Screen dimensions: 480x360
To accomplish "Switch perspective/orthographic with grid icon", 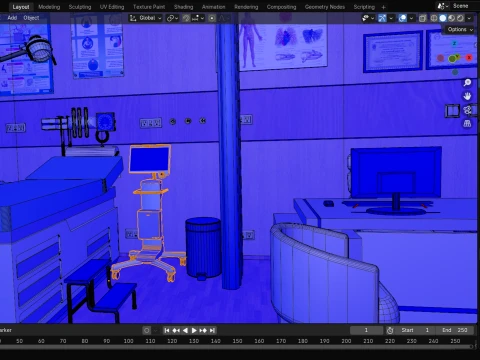I will (x=467, y=124).
